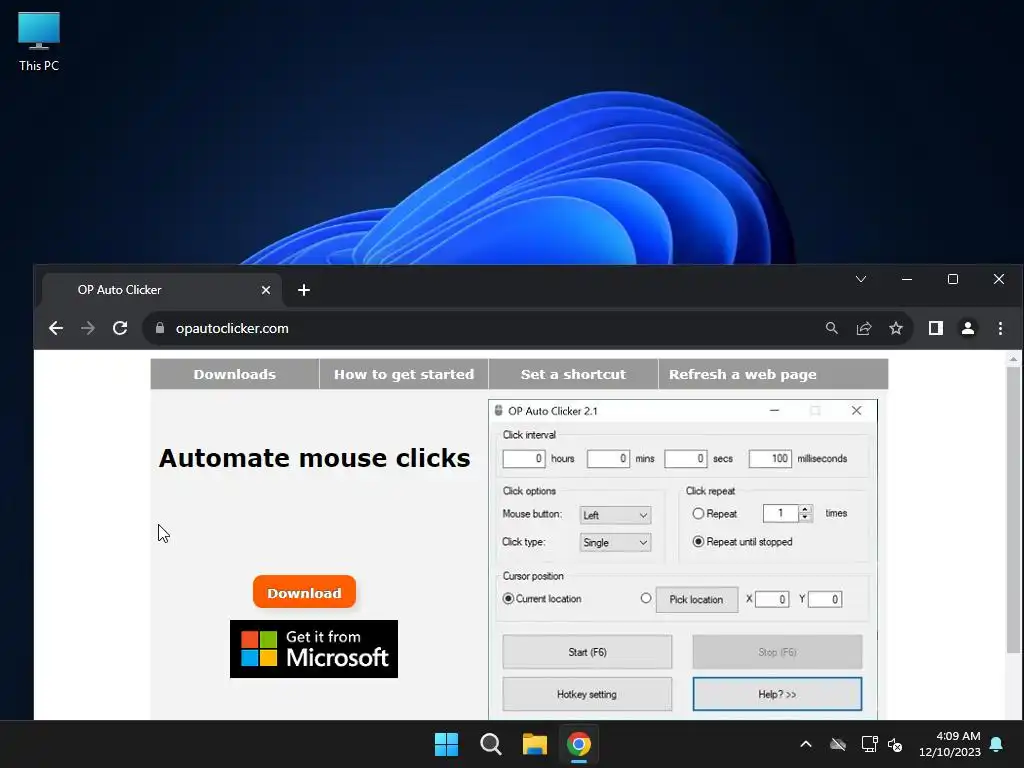Click the Pick location button

tap(696, 600)
